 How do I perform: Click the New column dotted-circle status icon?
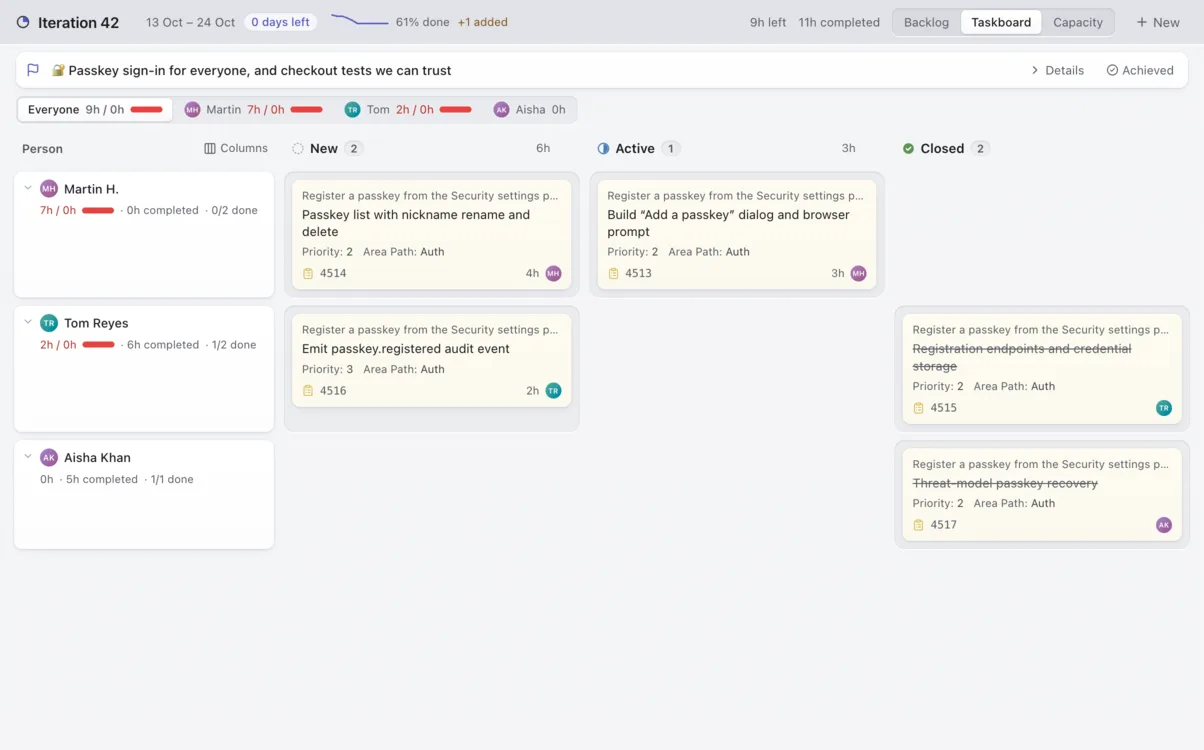tap(298, 148)
